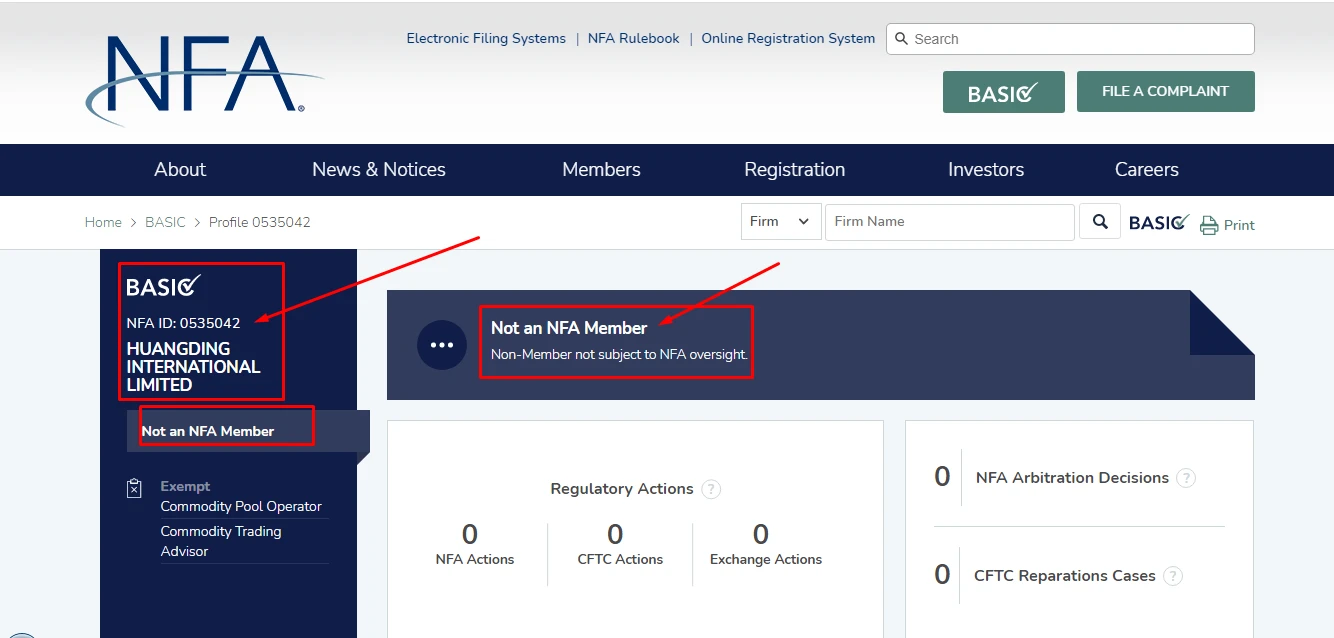The height and width of the screenshot is (638, 1334).
Task: Click the Commodity Pool Operator link
Action: 241,507
